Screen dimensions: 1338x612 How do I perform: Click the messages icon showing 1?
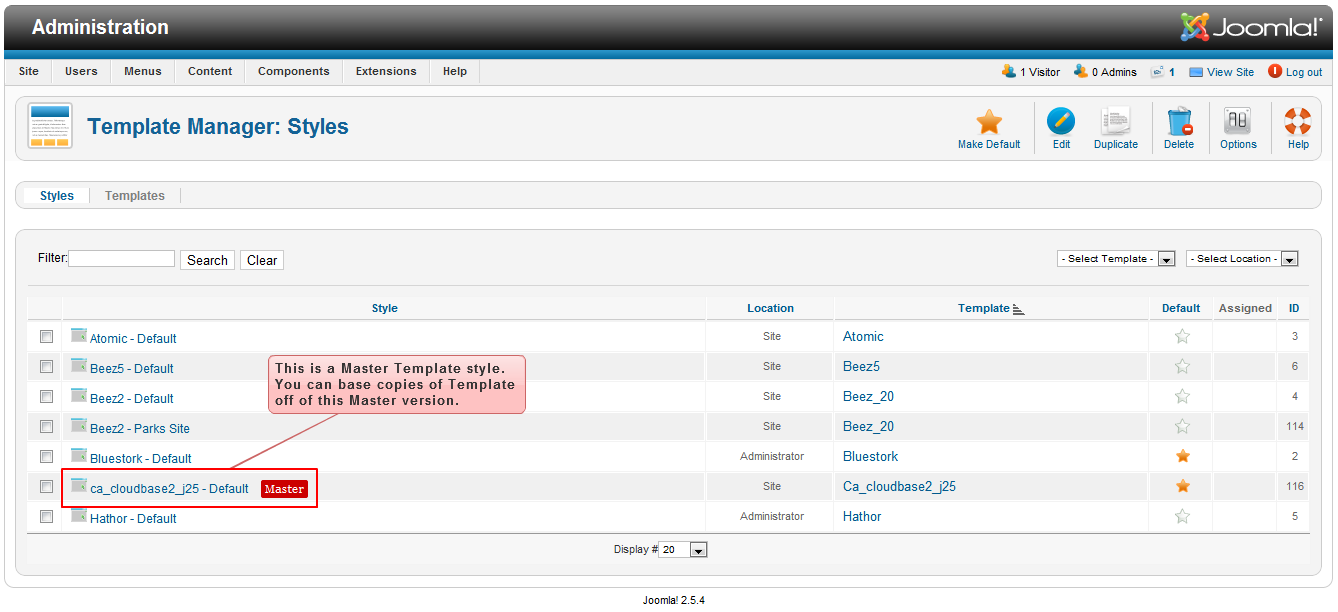(1157, 72)
